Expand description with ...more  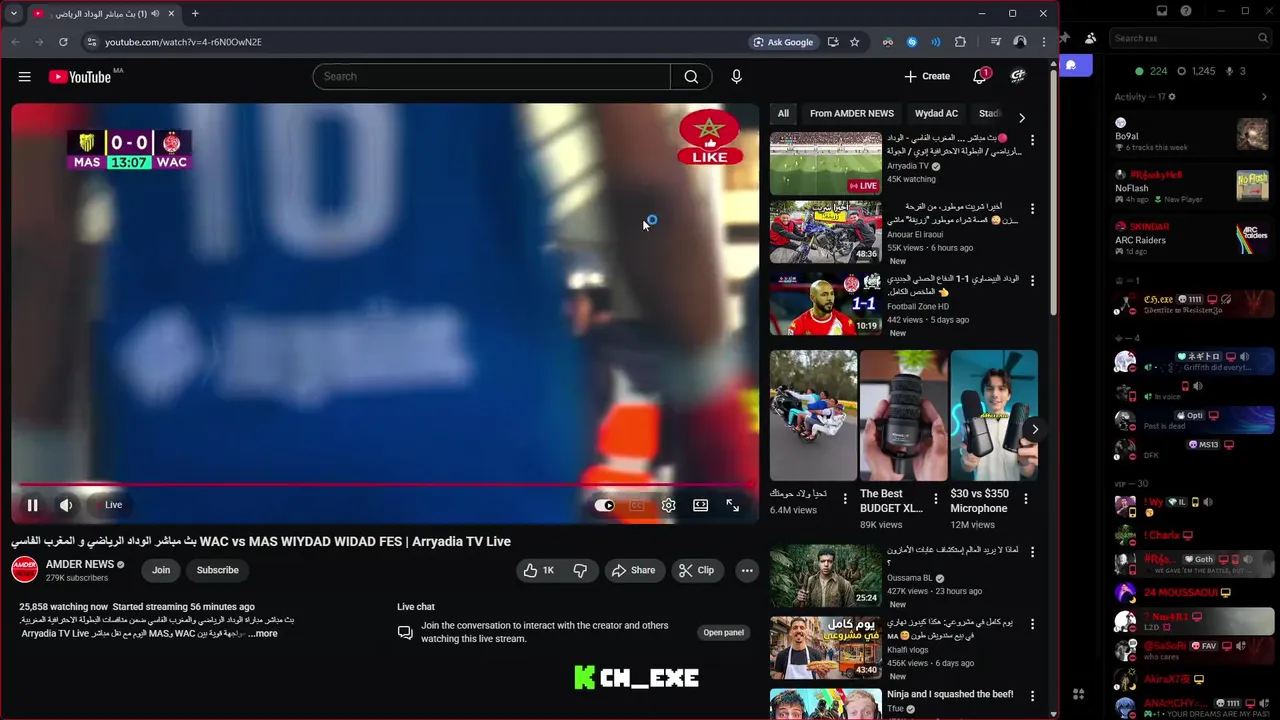pyautogui.click(x=262, y=633)
